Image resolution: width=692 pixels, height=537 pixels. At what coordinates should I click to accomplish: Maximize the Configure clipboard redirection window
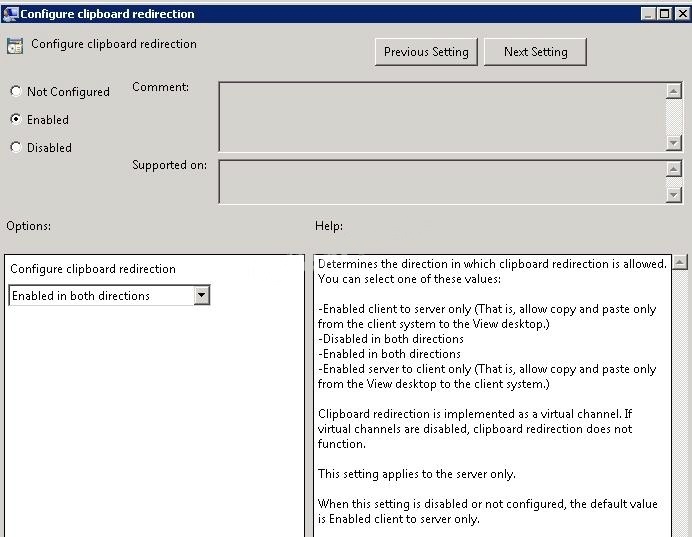(664, 14)
